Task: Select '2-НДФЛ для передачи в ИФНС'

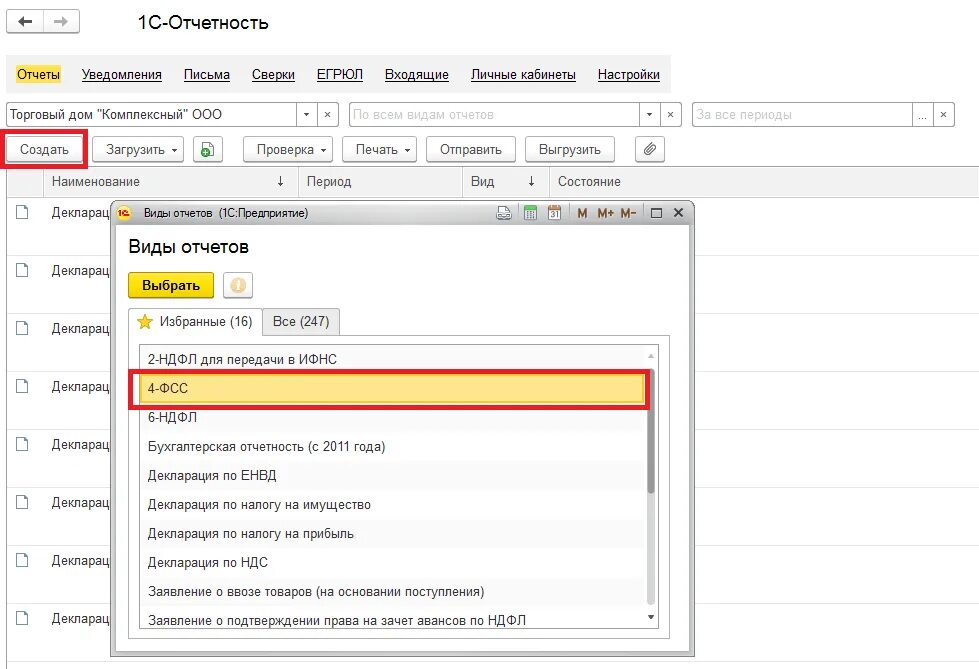Action: coord(392,359)
